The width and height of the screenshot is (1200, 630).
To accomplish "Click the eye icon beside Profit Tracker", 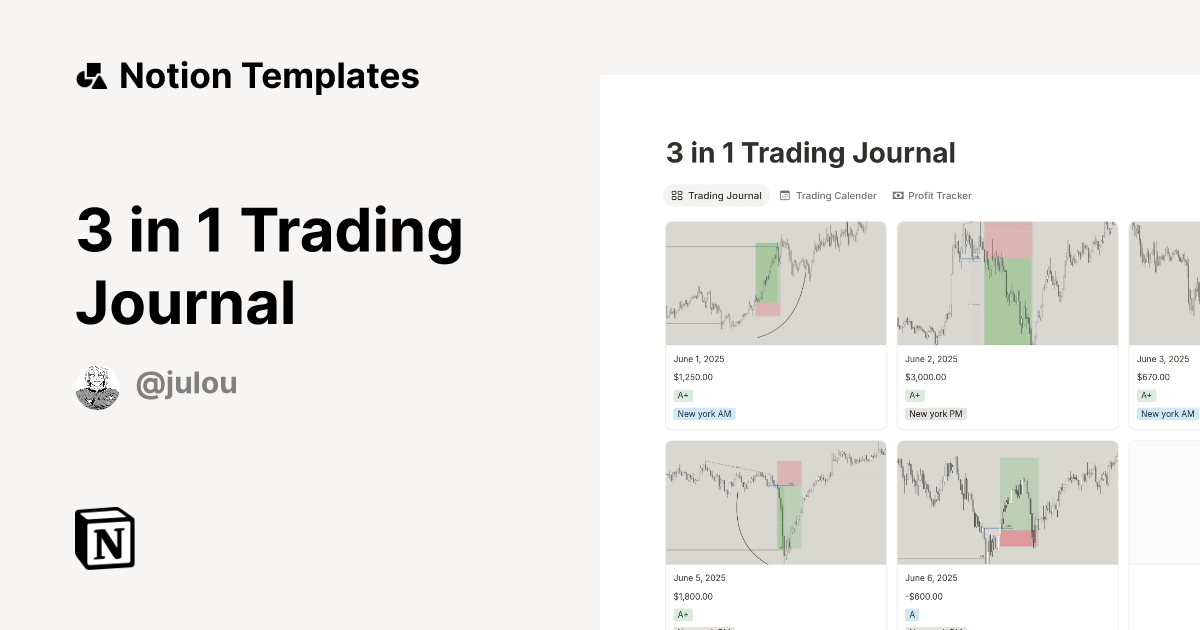I will 899,195.
